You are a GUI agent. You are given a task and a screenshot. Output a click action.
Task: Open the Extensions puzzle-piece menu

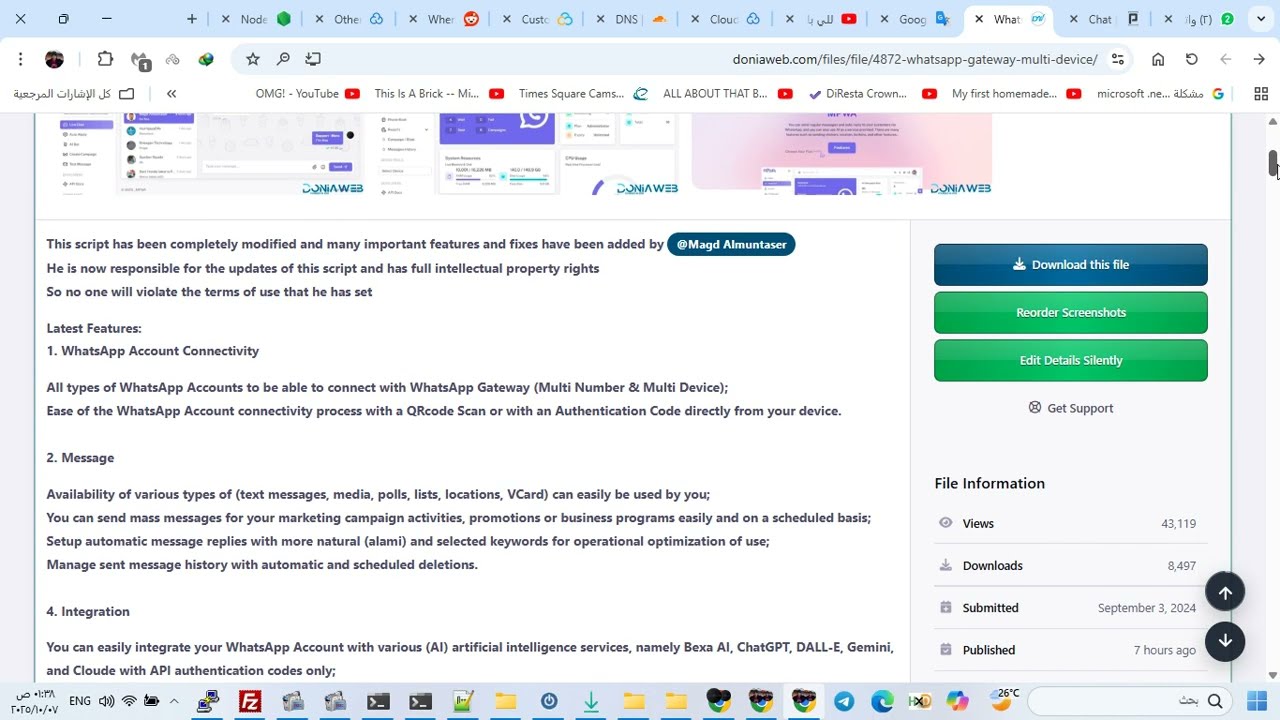[x=105, y=59]
